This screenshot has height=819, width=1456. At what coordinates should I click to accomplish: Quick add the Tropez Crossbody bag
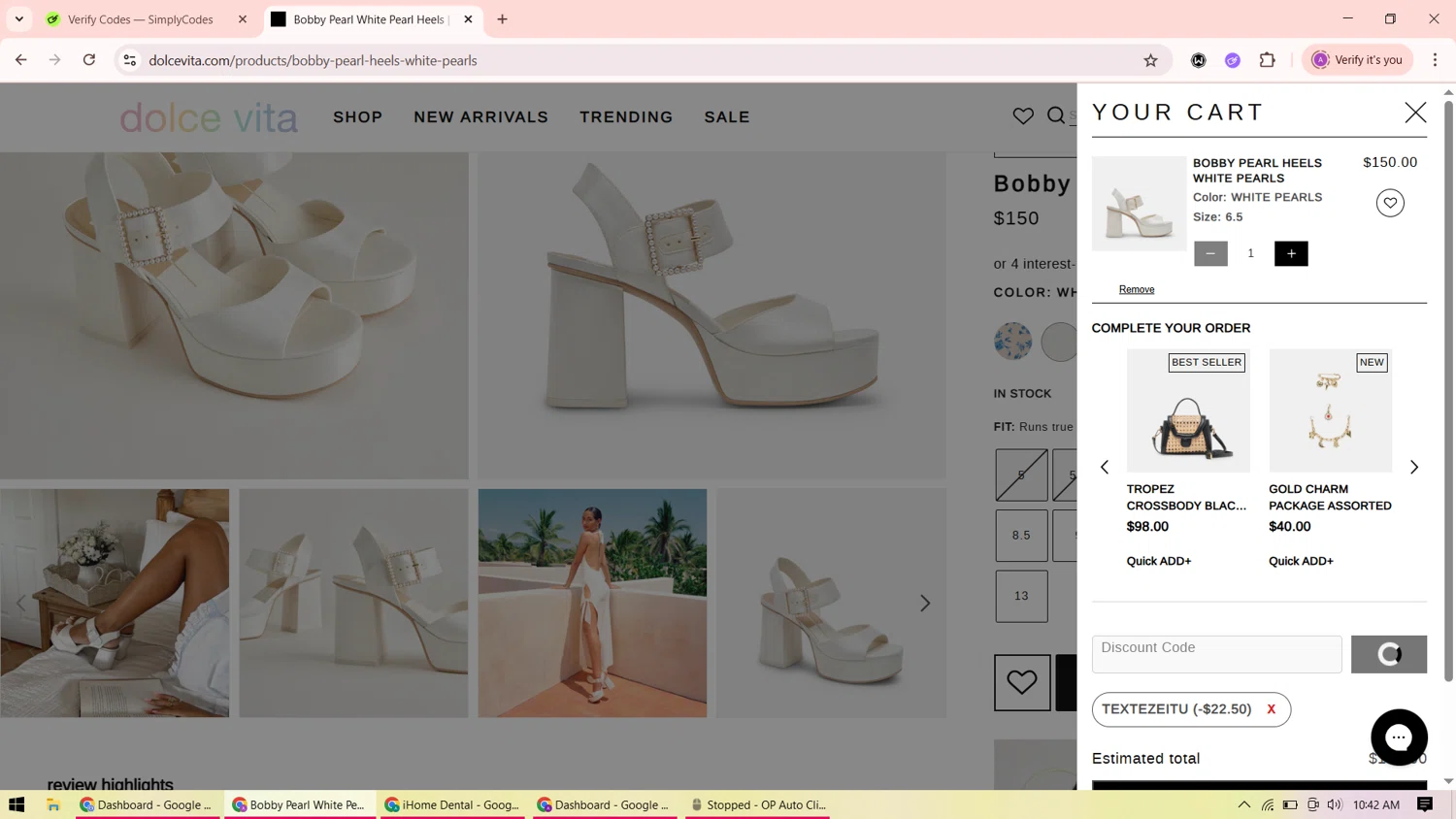click(x=1159, y=561)
